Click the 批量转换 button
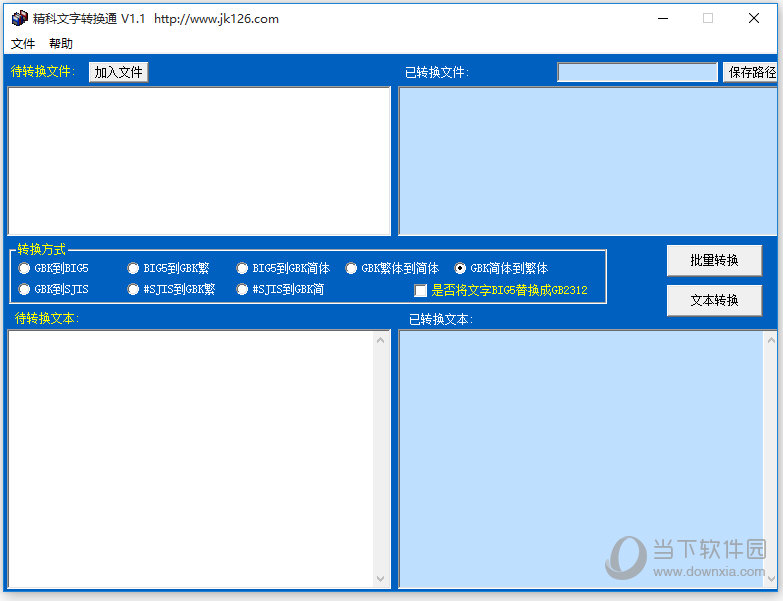The width and height of the screenshot is (783, 601). [714, 260]
